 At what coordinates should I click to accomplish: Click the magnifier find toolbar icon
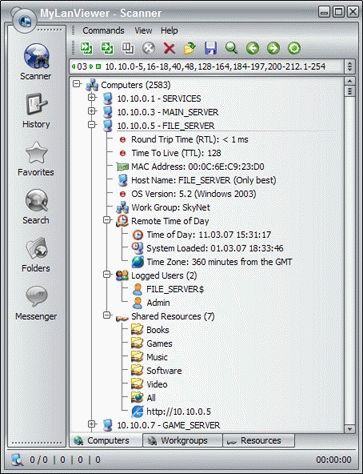pos(231,48)
